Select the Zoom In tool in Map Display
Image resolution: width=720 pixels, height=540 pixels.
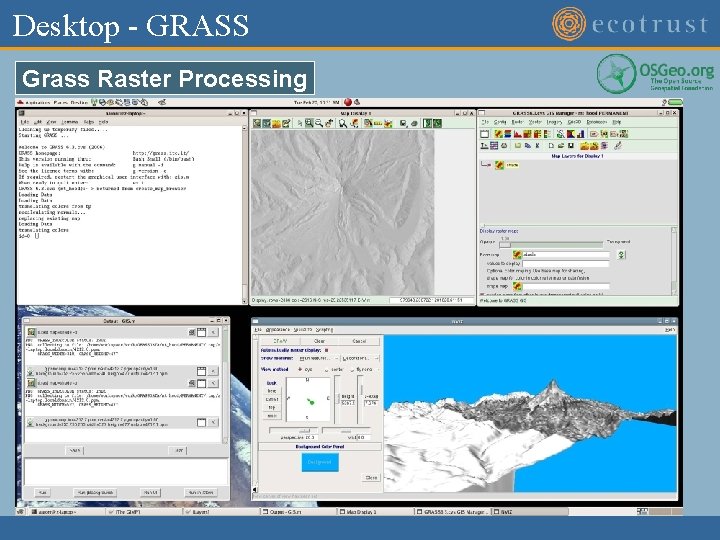pyautogui.click(x=309, y=123)
